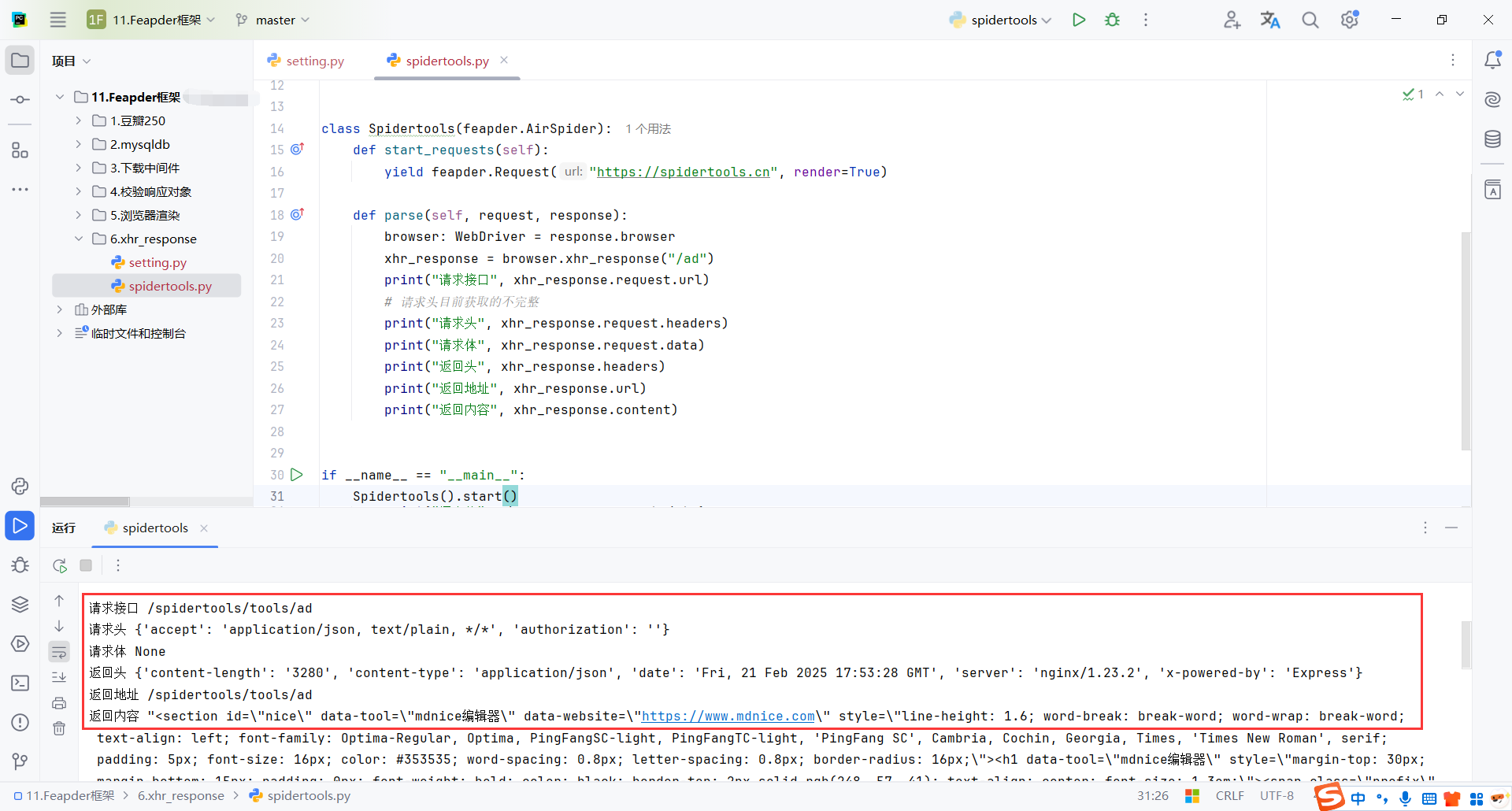Rerun the spidertools console run
This screenshot has height=811, width=1512.
[59, 565]
